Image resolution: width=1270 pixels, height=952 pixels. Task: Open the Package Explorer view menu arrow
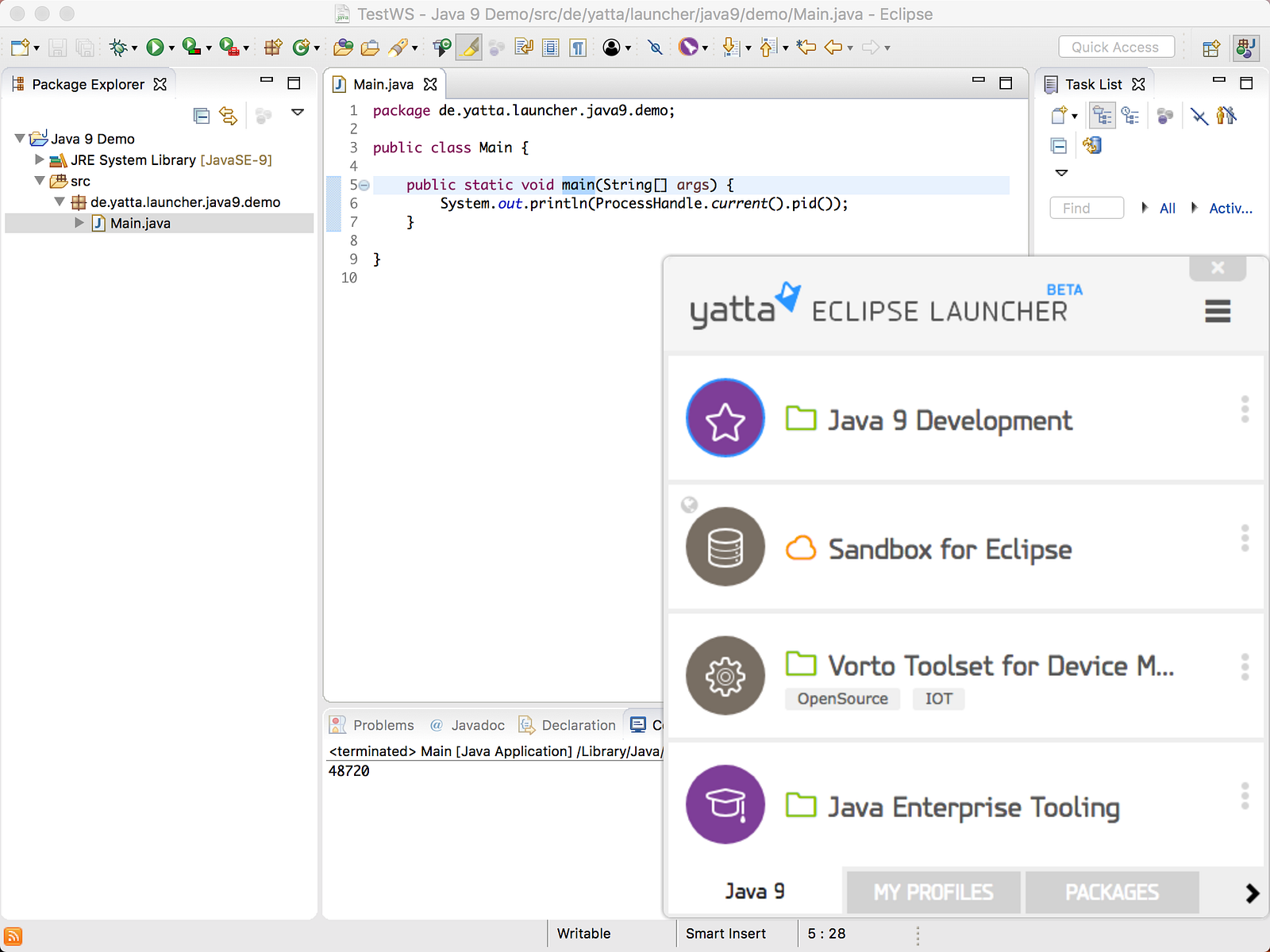click(x=298, y=113)
